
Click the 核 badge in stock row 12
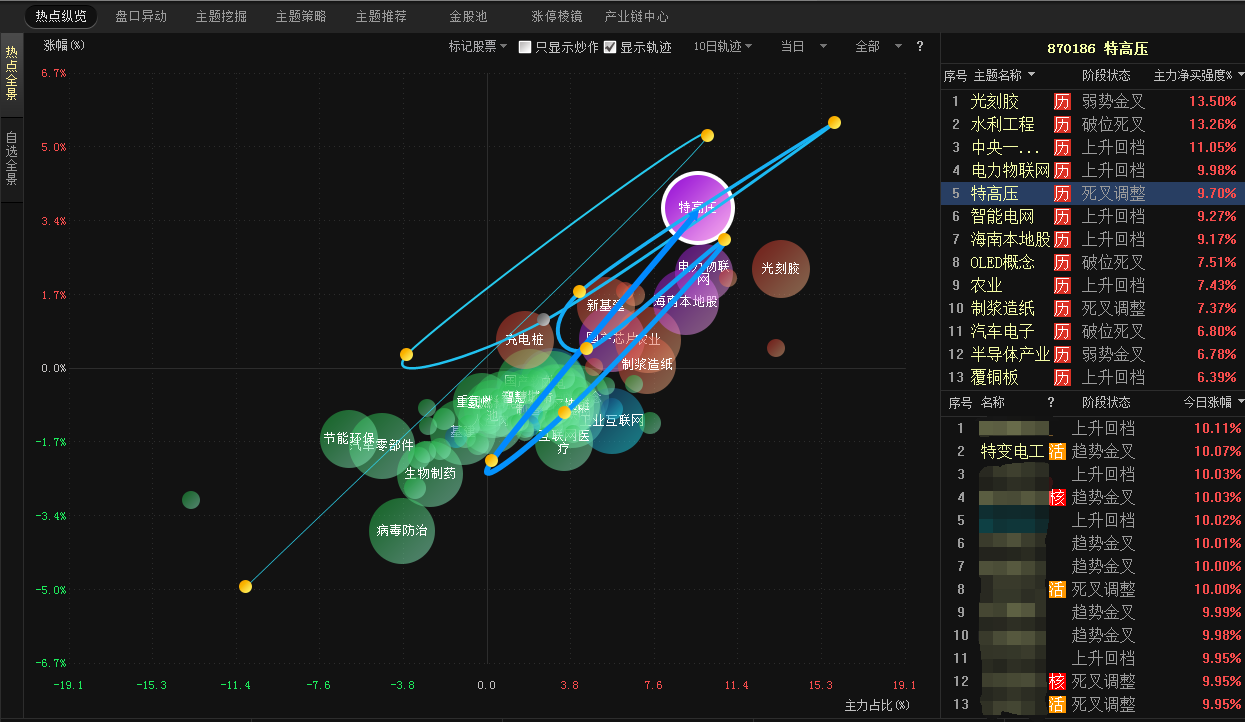click(1056, 681)
